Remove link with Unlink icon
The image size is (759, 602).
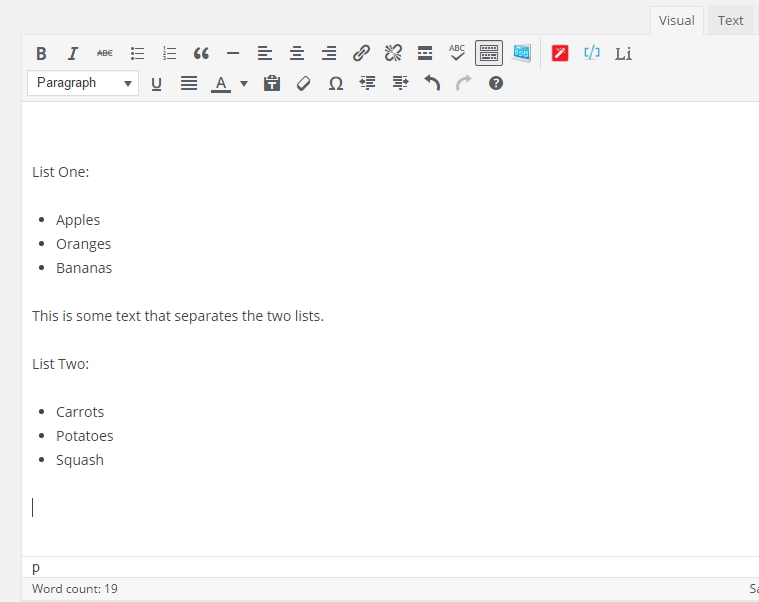(393, 53)
